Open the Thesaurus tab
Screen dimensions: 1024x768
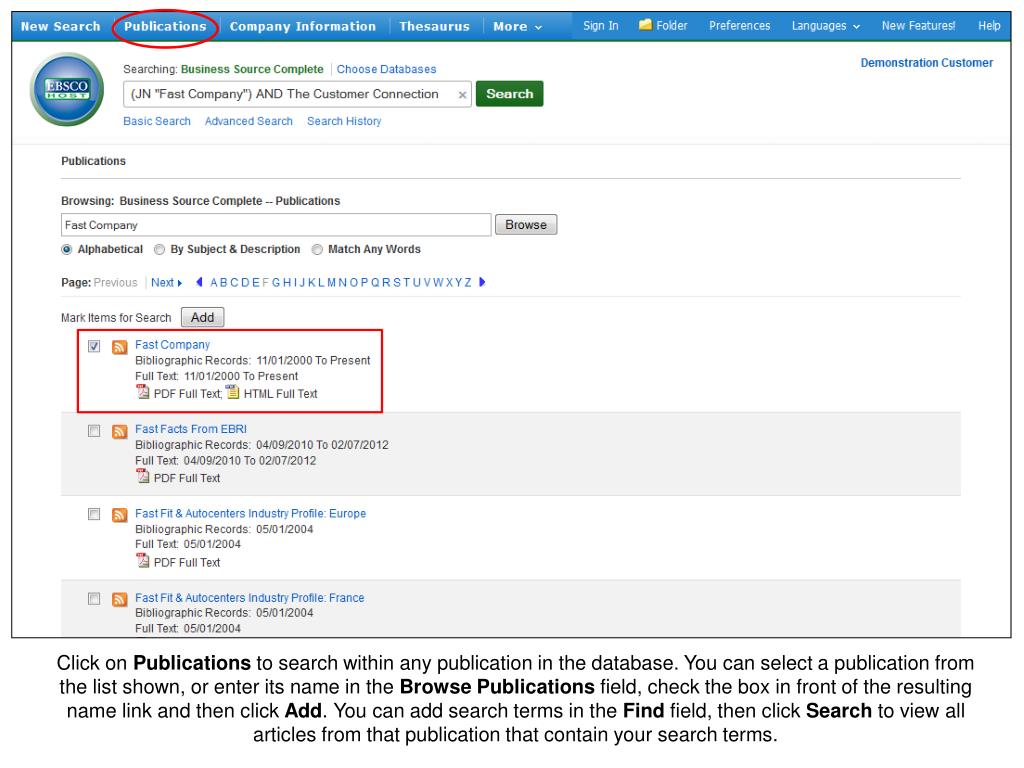pos(434,26)
